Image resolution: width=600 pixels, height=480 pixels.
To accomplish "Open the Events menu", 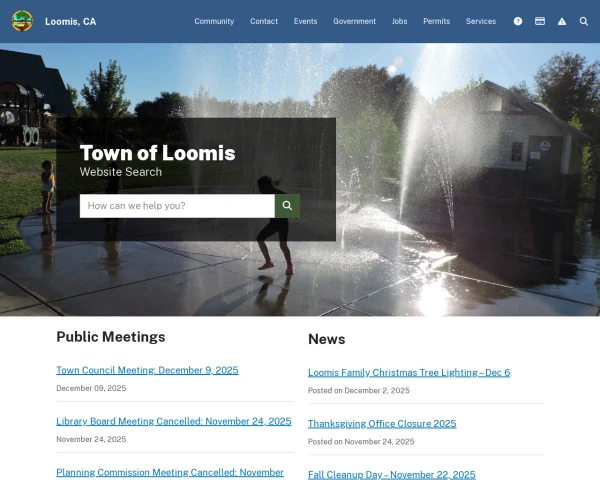I will (x=305, y=21).
